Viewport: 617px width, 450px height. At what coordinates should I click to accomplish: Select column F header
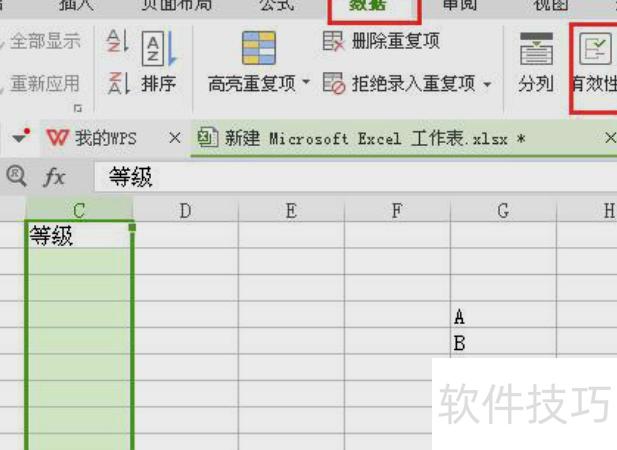tap(397, 210)
